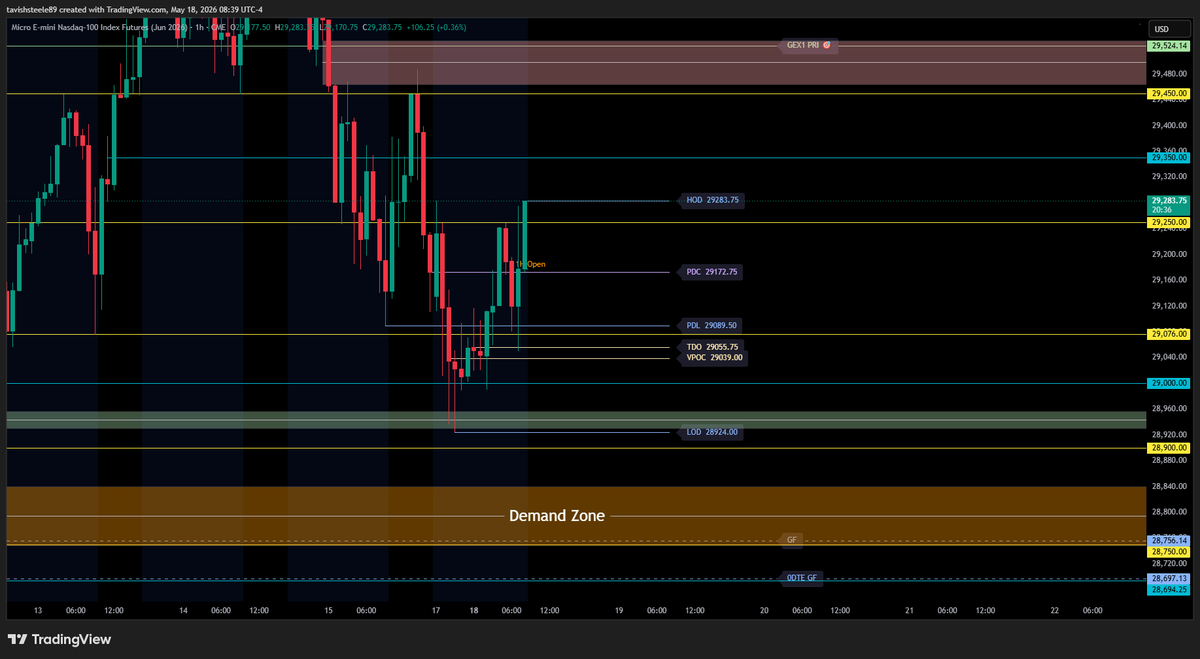Click the PDL 29089.50 level label
This screenshot has height=659, width=1200.
coord(712,325)
